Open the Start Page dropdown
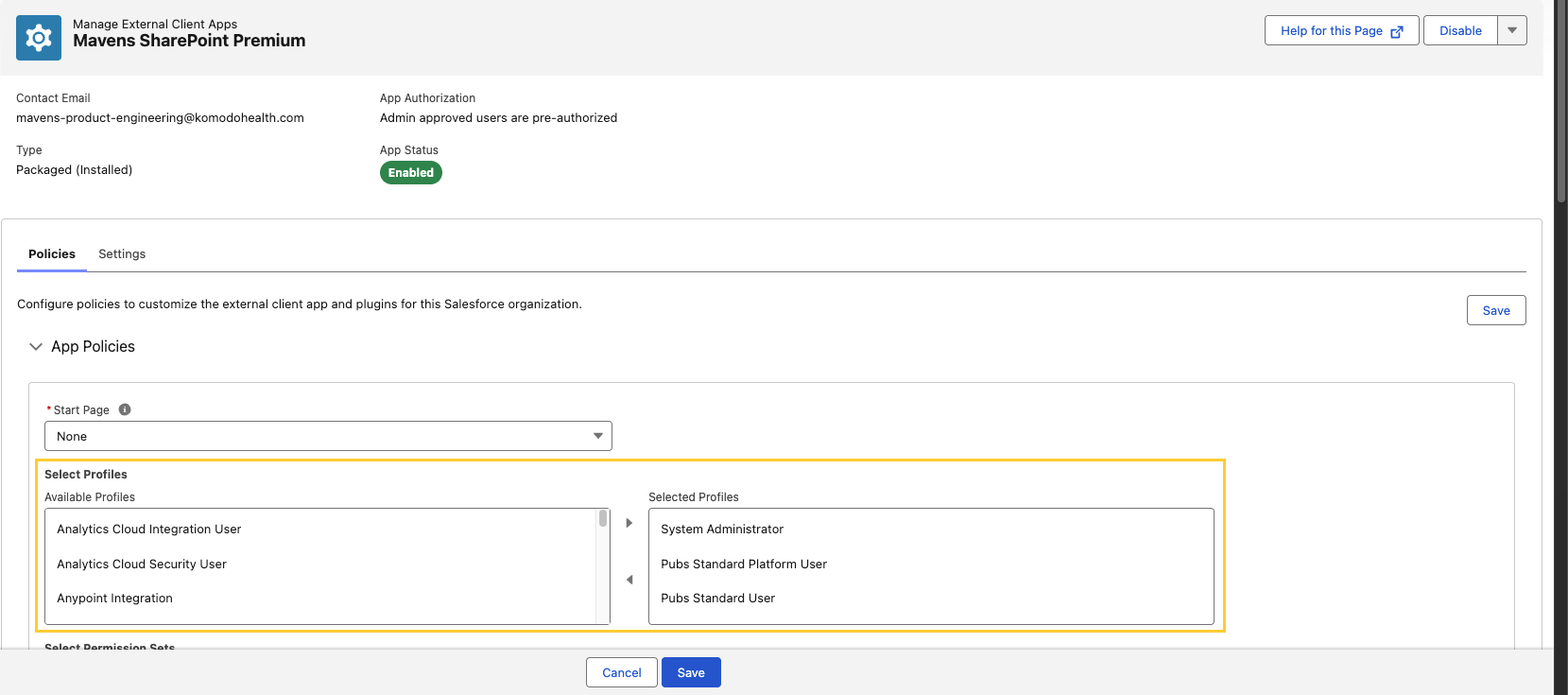Viewport: 1568px width, 695px height. click(x=328, y=436)
